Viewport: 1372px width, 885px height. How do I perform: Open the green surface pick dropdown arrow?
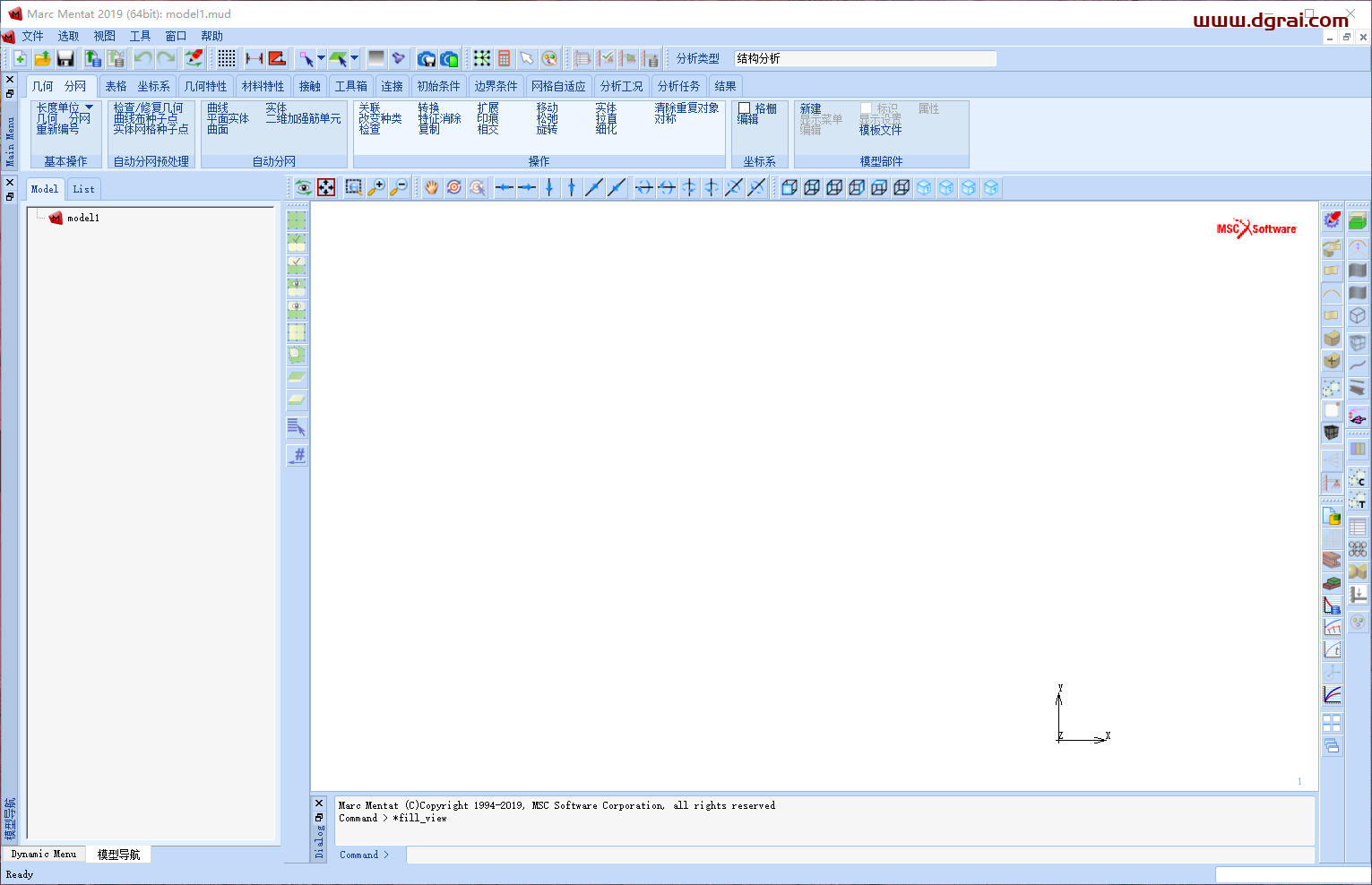point(354,58)
